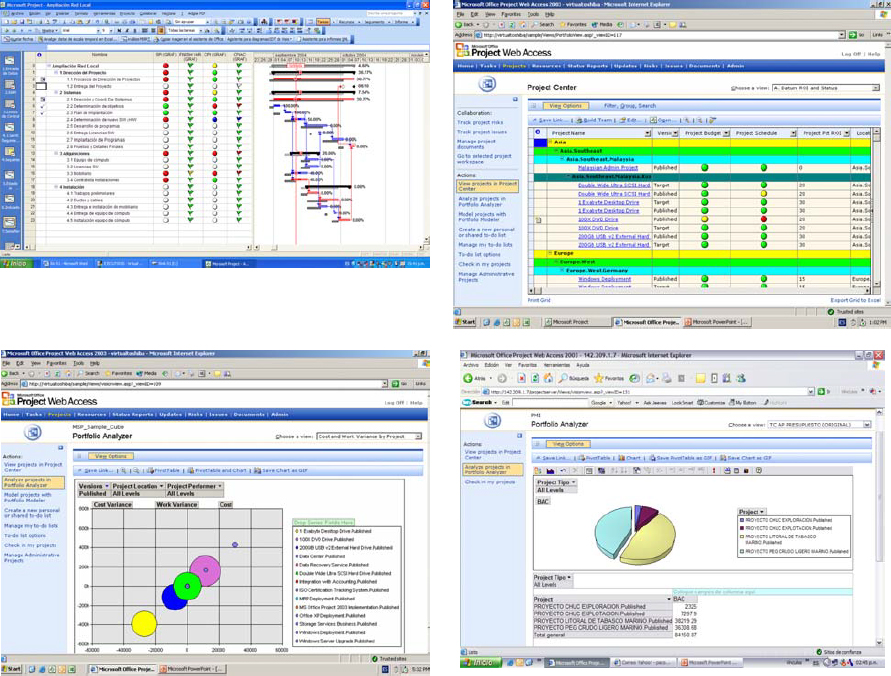
Task: Click green Go arrow in Project Center browser
Action: (x=852, y=35)
